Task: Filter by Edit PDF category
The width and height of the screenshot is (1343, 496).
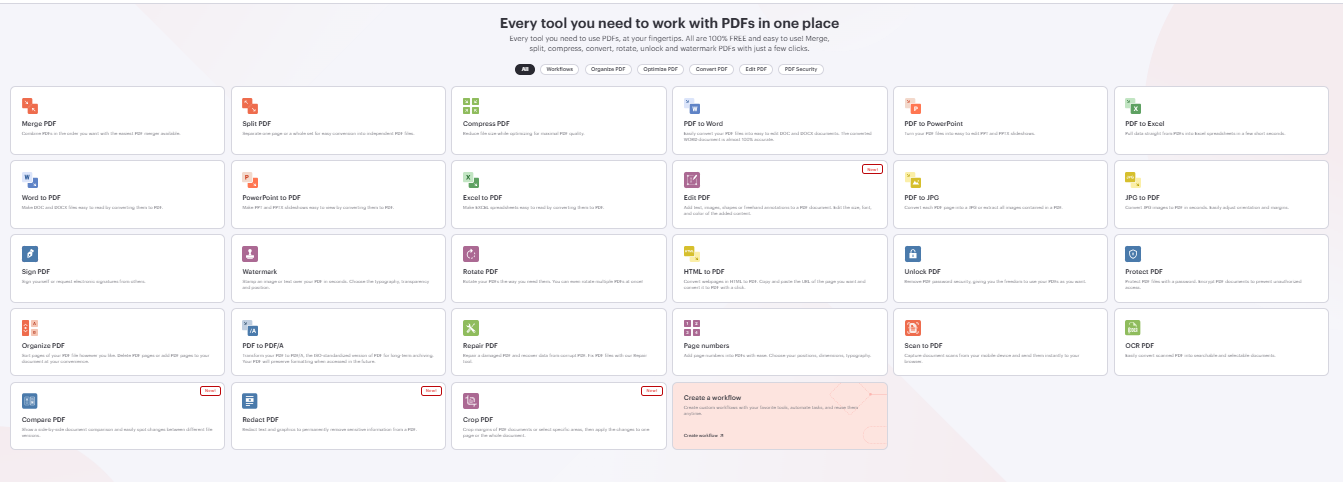Action: [756, 69]
